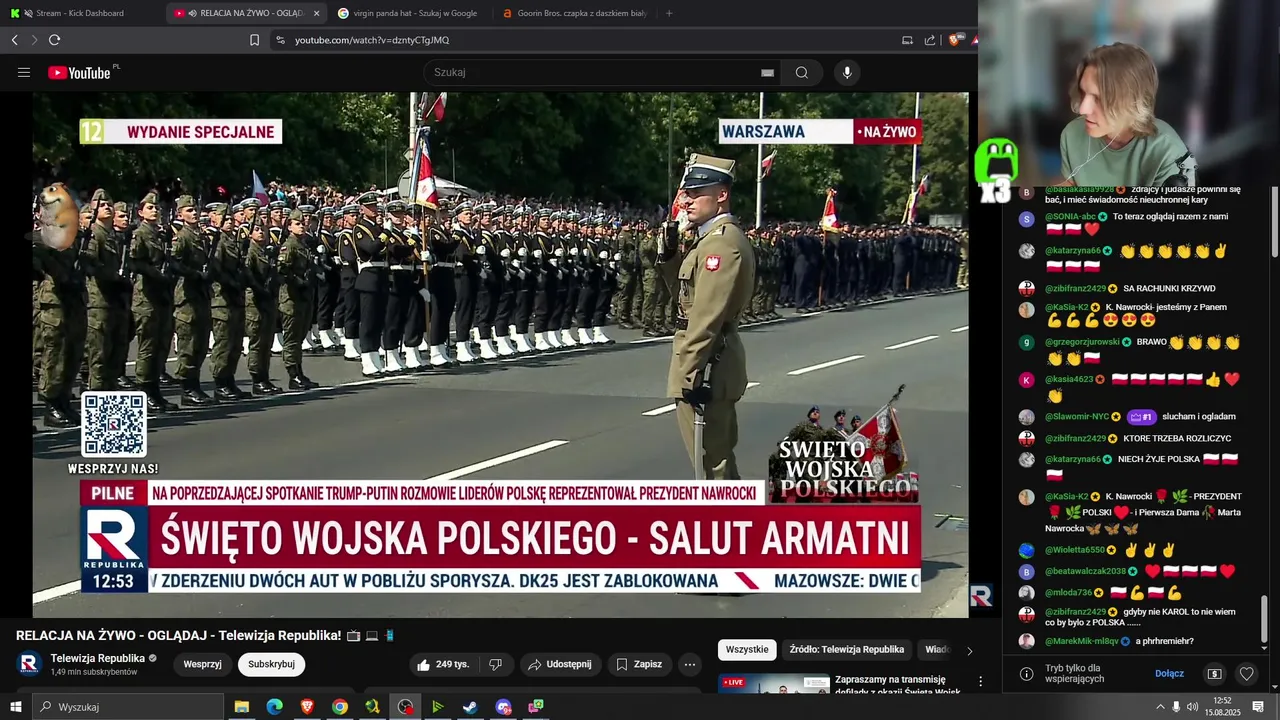1280x720 pixels.
Task: Open the LIVE recommended video thumbnail
Action: coord(774,684)
